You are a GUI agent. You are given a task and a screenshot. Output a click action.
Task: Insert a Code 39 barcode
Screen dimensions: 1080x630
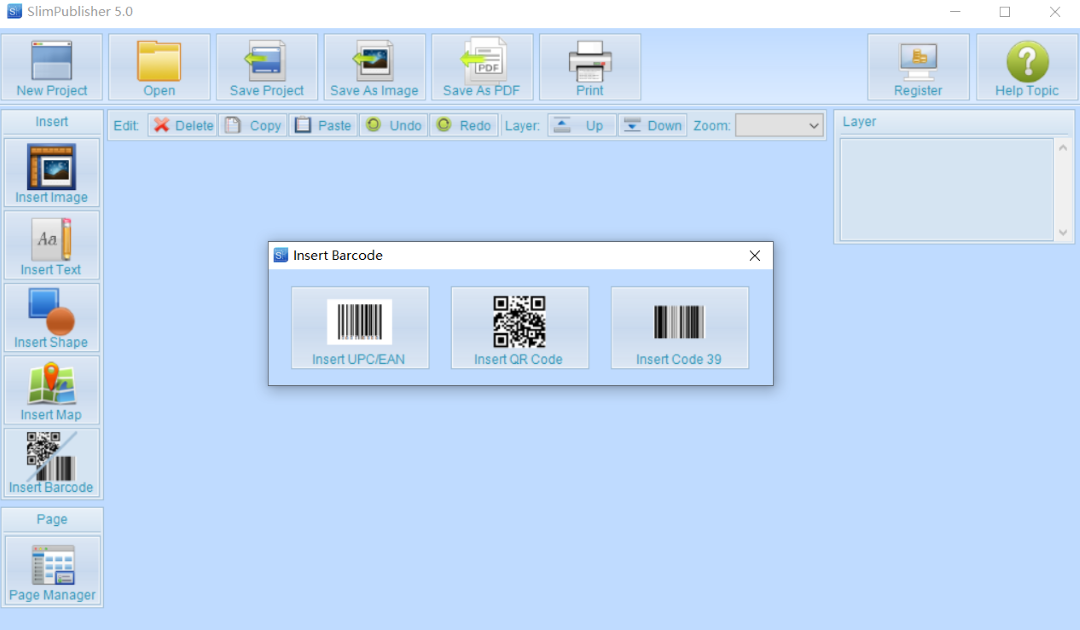point(679,327)
